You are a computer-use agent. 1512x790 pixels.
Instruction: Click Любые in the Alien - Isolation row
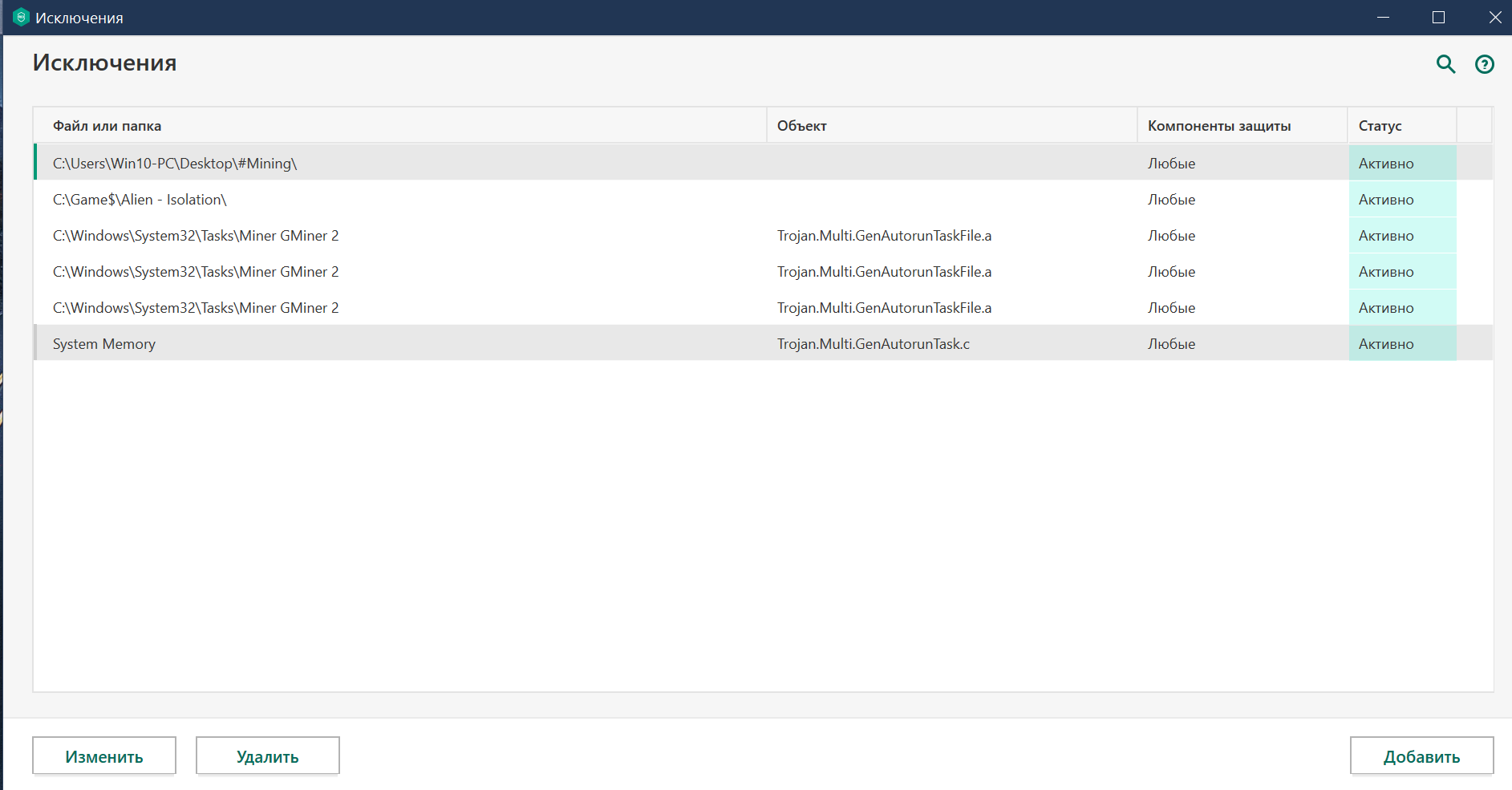pos(1171,200)
